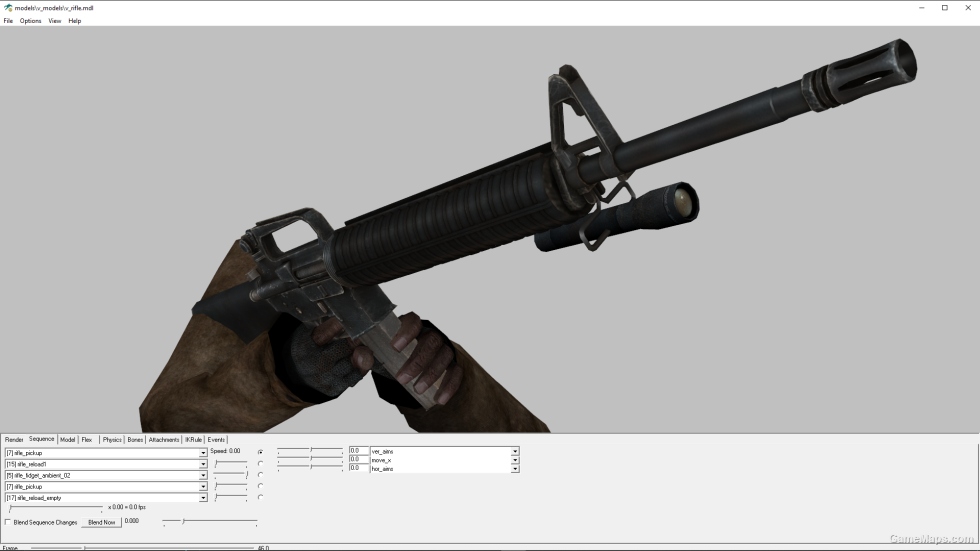Click the model viewer app icon in title bar
Viewport: 980px width, 551px height.
(8, 8)
